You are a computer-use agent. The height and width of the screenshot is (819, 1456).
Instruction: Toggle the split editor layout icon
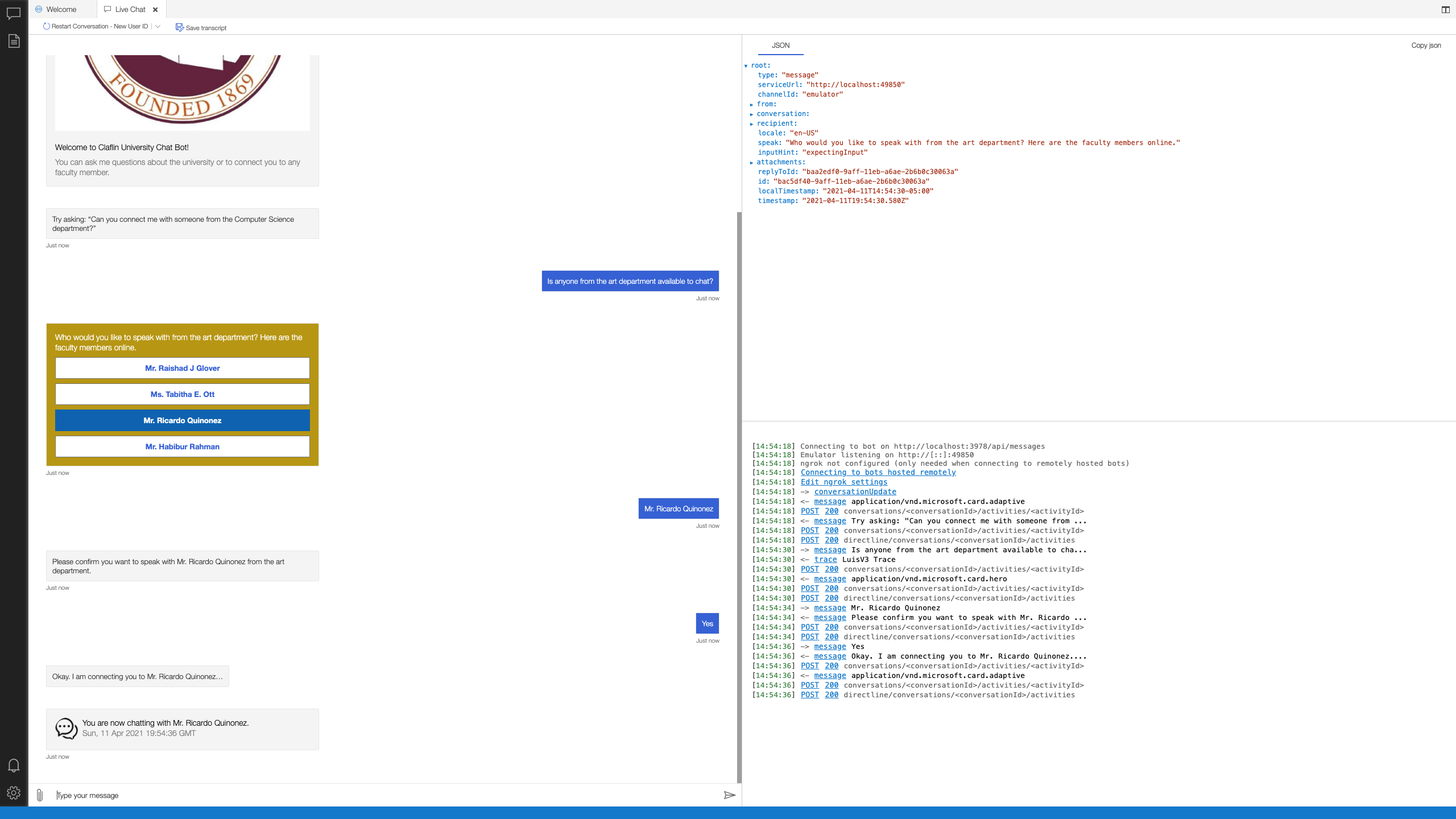pos(1445,10)
